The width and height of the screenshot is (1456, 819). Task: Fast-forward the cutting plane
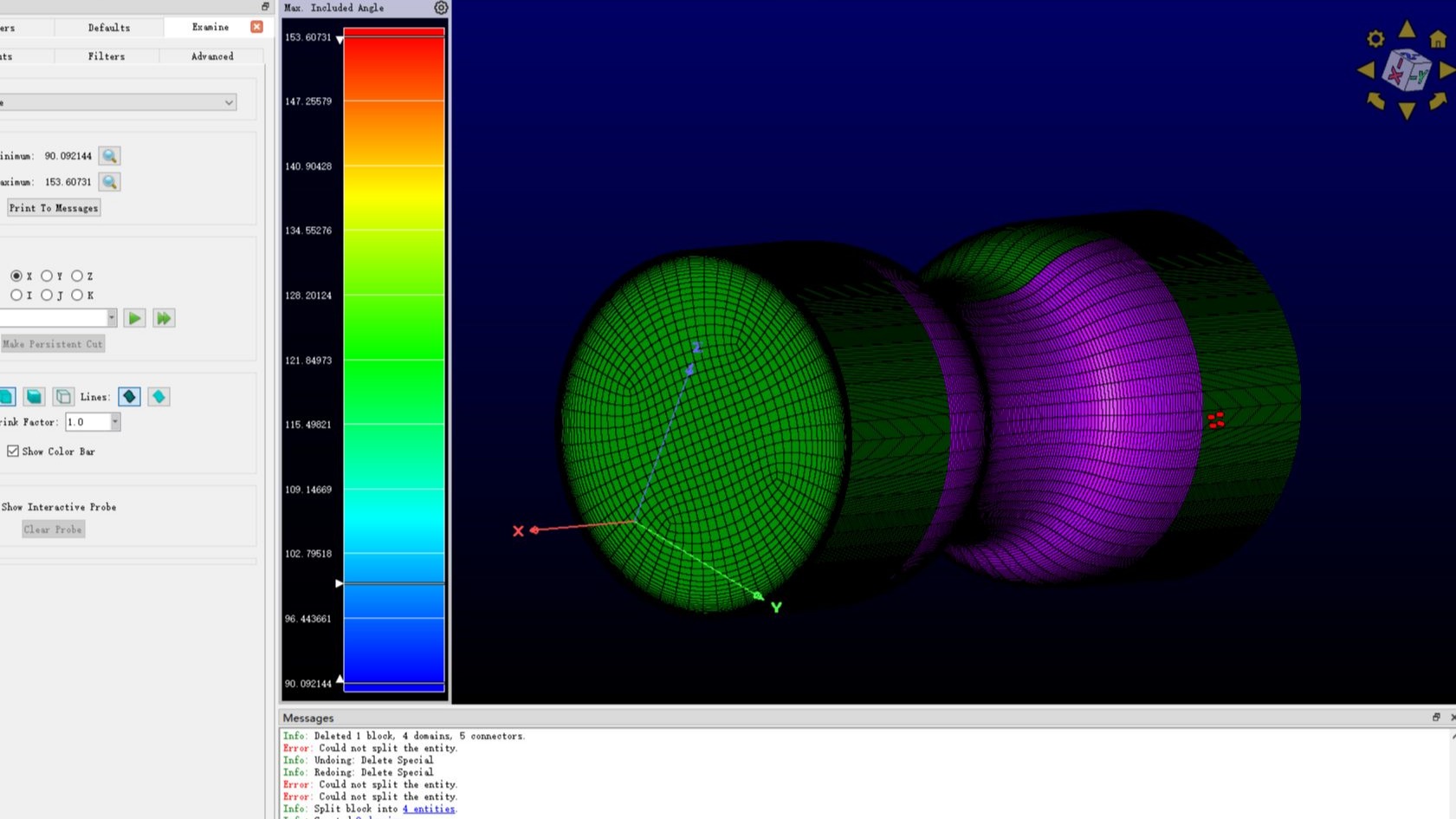click(x=164, y=318)
